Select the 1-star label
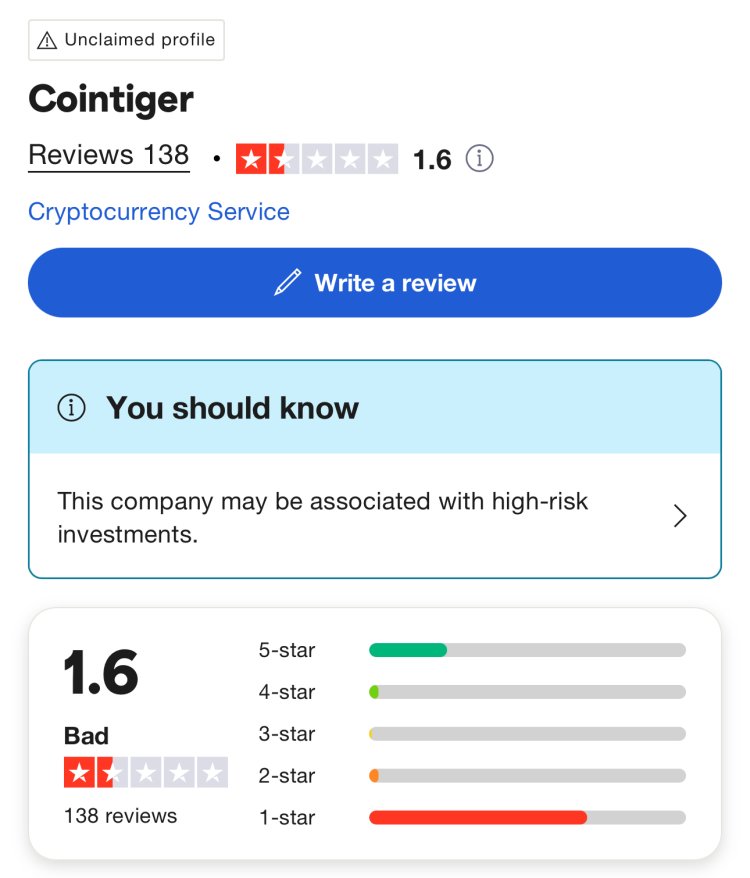The image size is (750, 878). coord(287,818)
